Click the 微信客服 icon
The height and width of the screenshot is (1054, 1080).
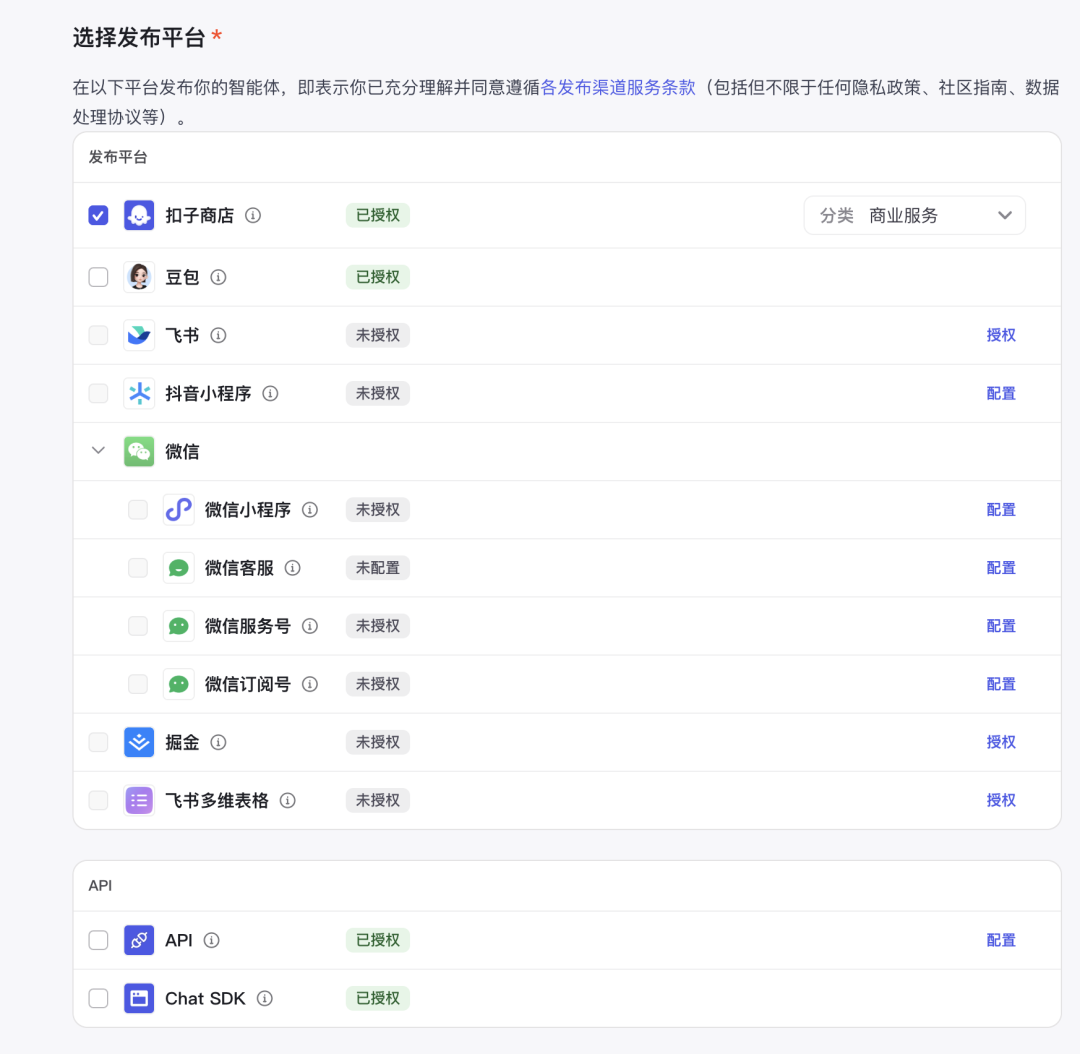point(178,568)
